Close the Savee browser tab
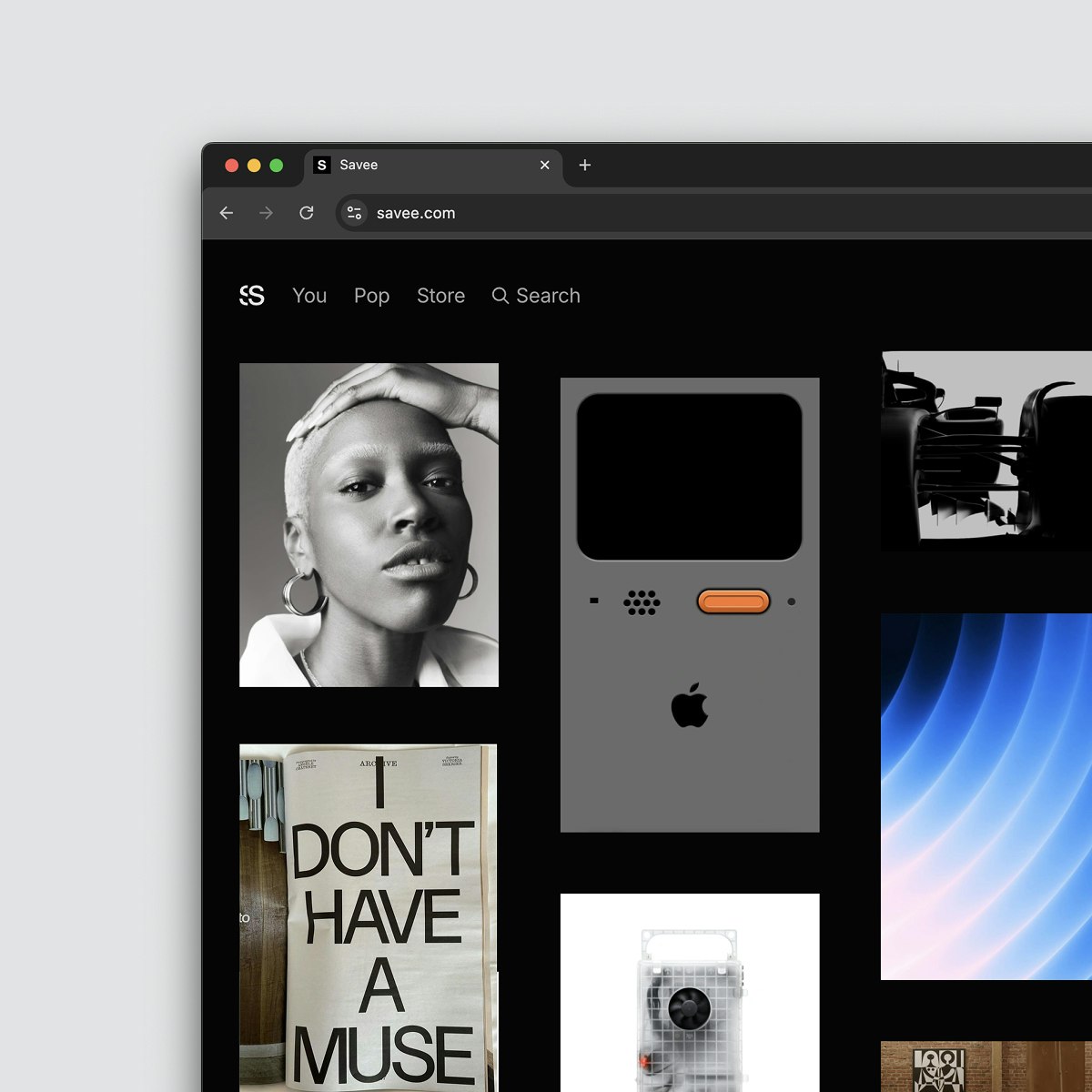 pyautogui.click(x=545, y=165)
